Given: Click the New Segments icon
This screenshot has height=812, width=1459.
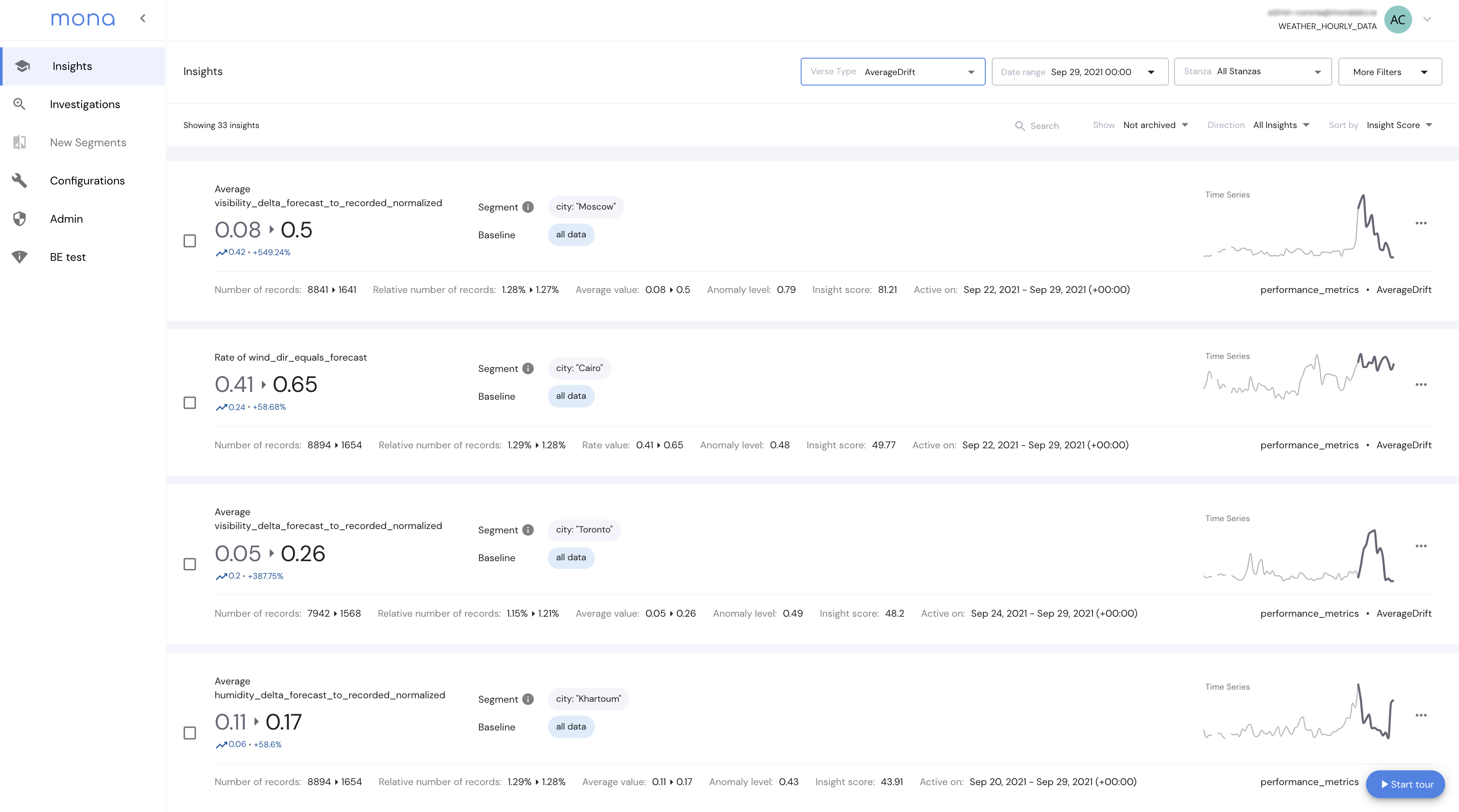Looking at the screenshot, I should (x=19, y=142).
